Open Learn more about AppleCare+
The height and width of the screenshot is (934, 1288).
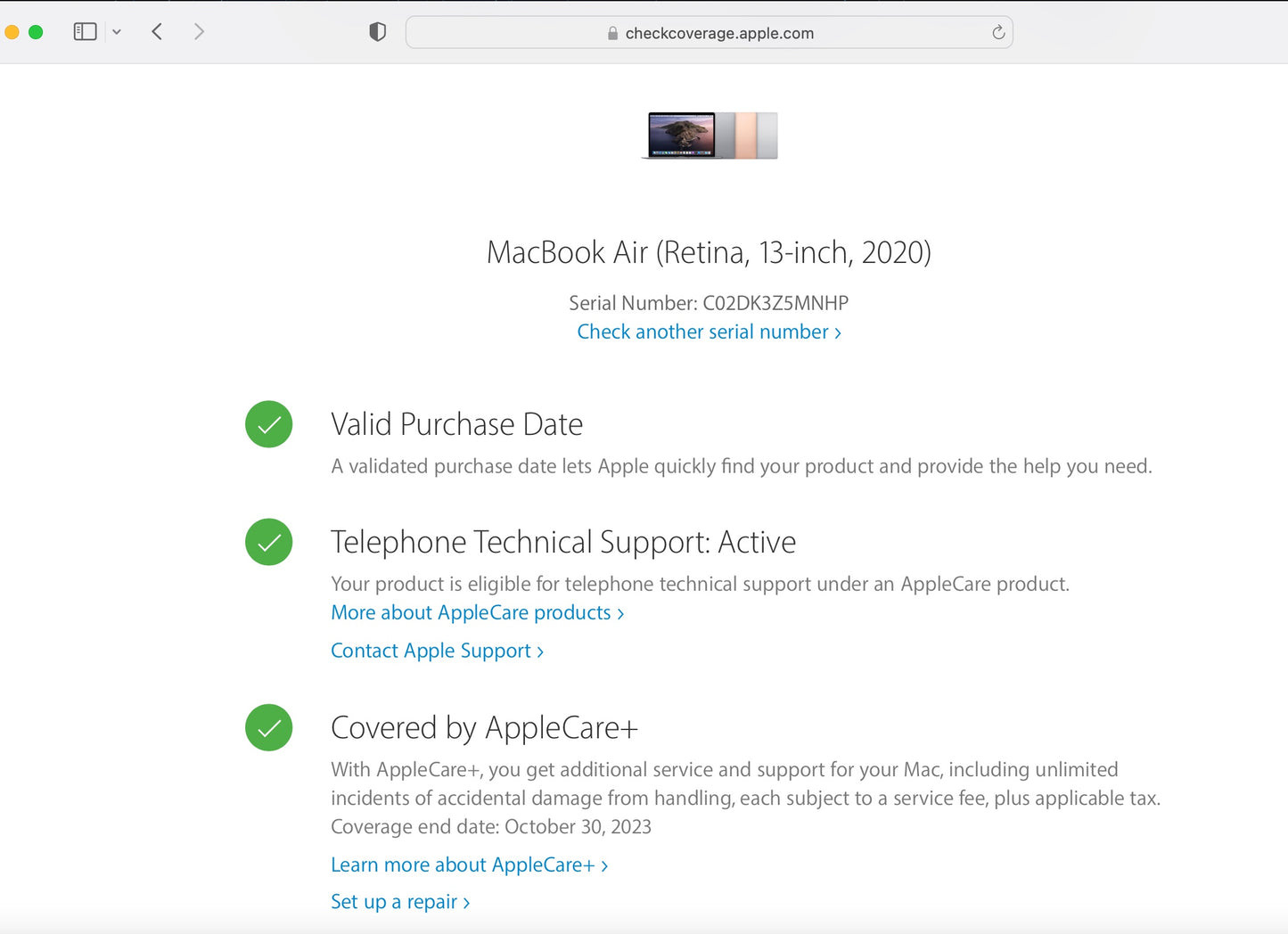463,864
